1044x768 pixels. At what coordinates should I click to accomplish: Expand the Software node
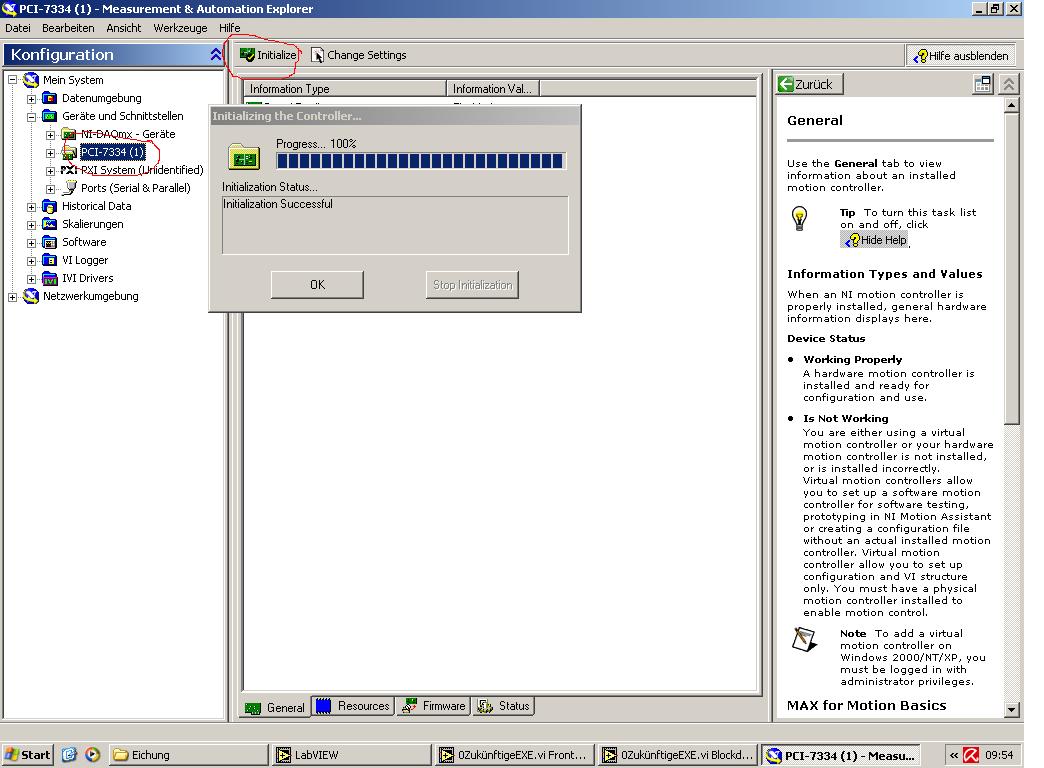pos(31,243)
